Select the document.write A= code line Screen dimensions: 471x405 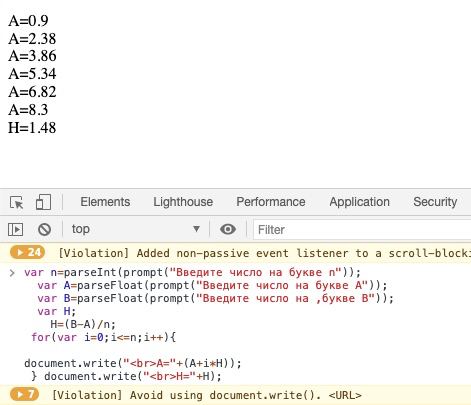133,363
